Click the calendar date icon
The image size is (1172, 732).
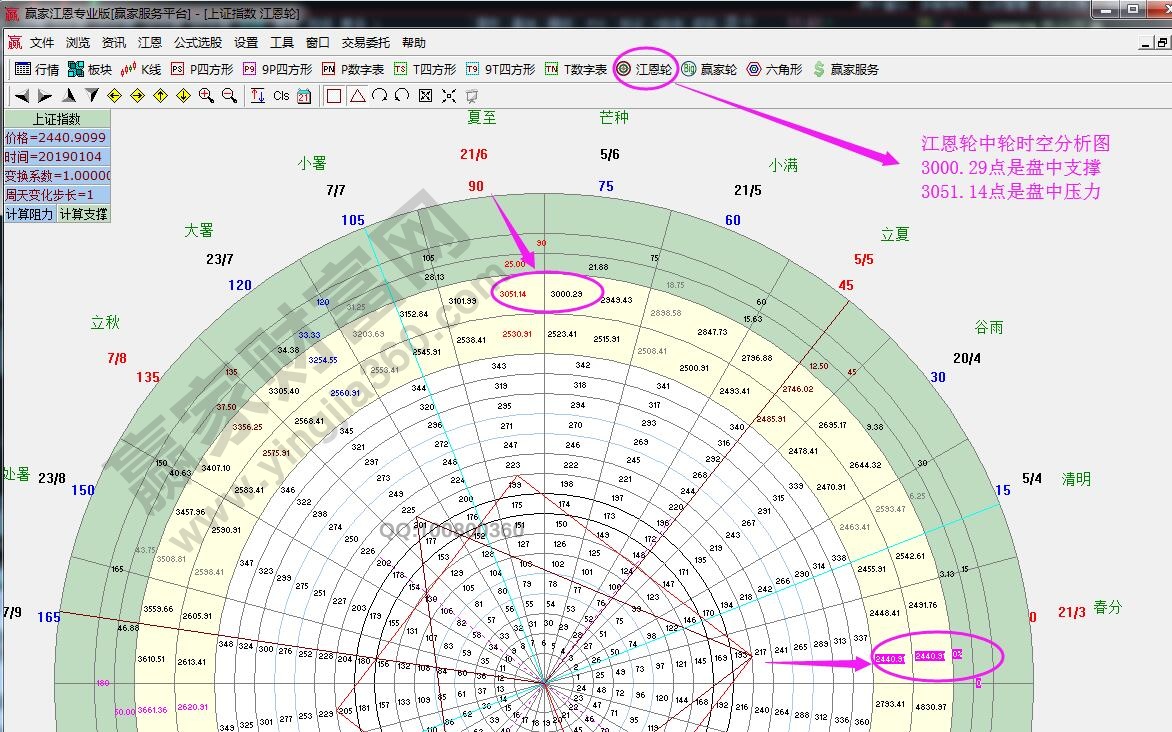[304, 96]
